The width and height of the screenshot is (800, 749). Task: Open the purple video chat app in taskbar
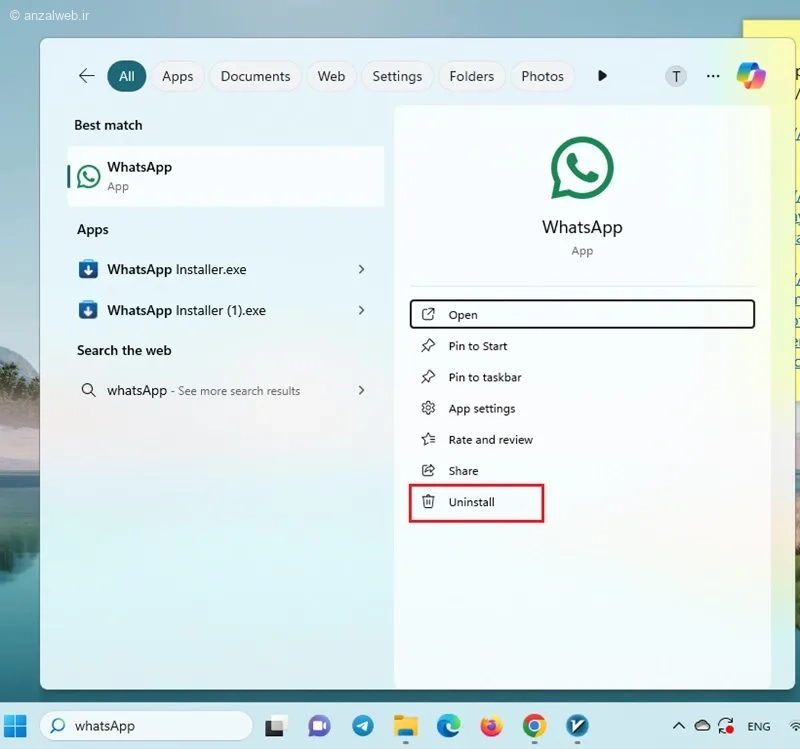click(x=319, y=726)
